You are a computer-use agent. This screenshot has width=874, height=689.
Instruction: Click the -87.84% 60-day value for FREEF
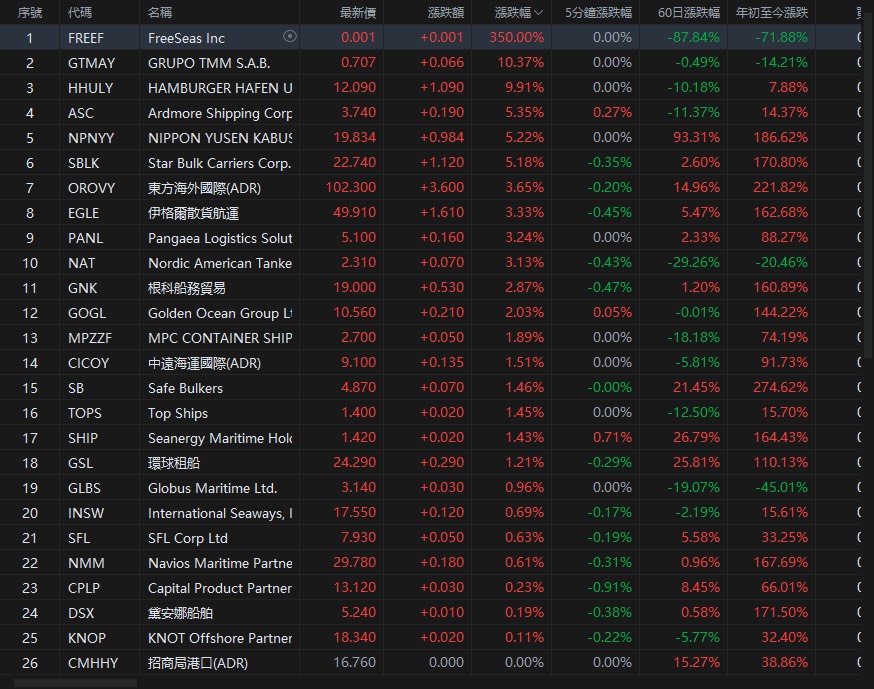tap(693, 37)
